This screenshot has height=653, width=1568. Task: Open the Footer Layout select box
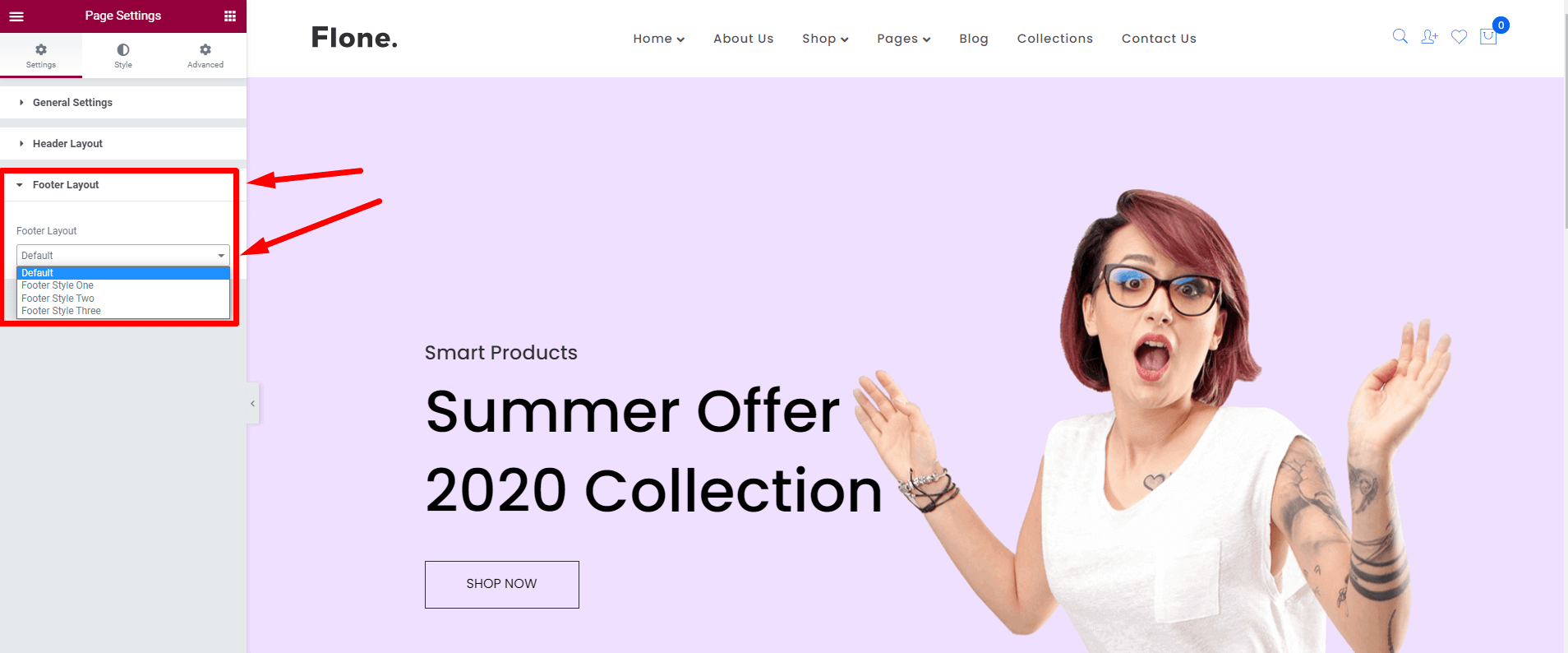(123, 256)
